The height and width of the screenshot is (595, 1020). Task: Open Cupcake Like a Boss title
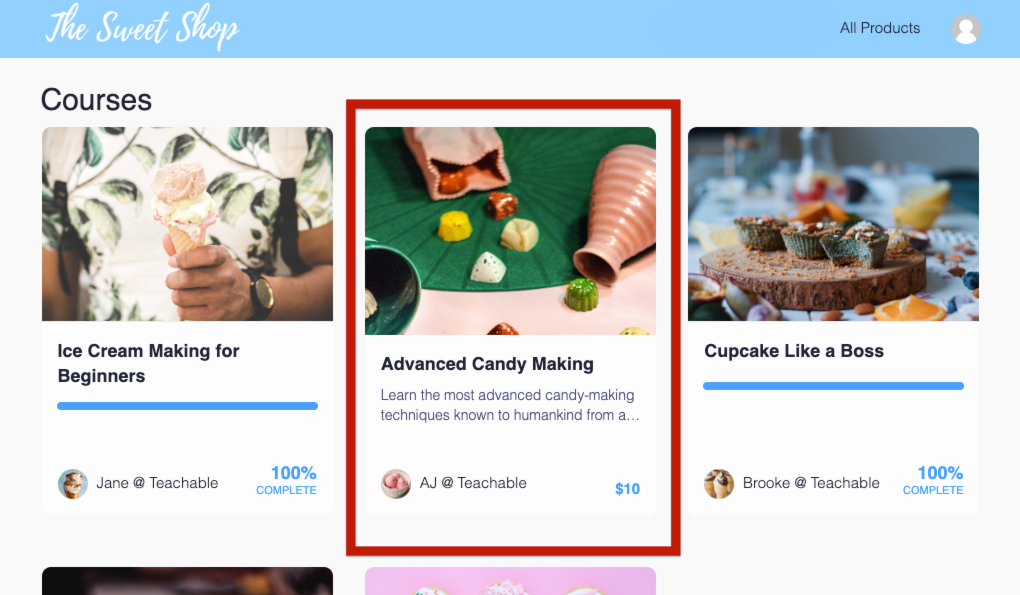(x=794, y=350)
